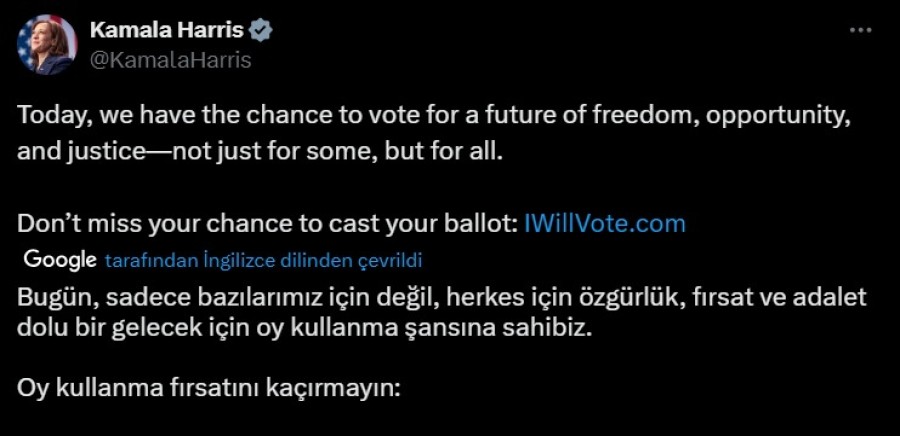Click the word 'adalet' in the translation
Viewport: 900px width, 436px height.
(x=829, y=297)
